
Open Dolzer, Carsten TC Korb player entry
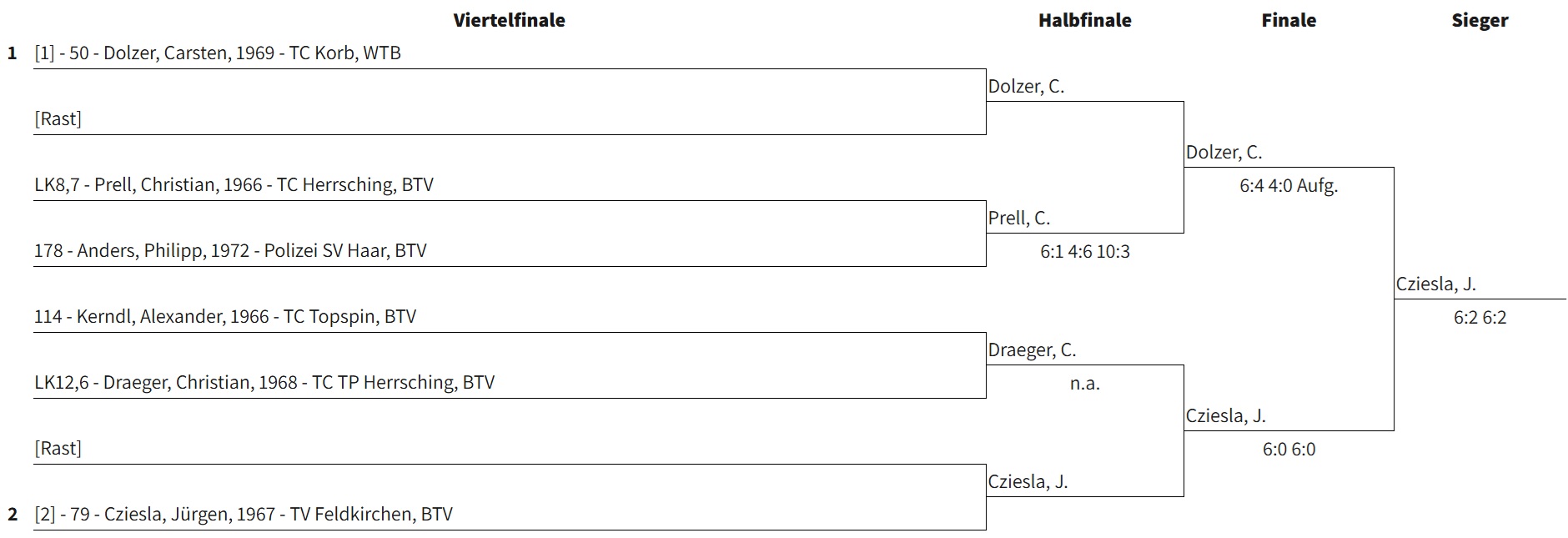[x=218, y=53]
